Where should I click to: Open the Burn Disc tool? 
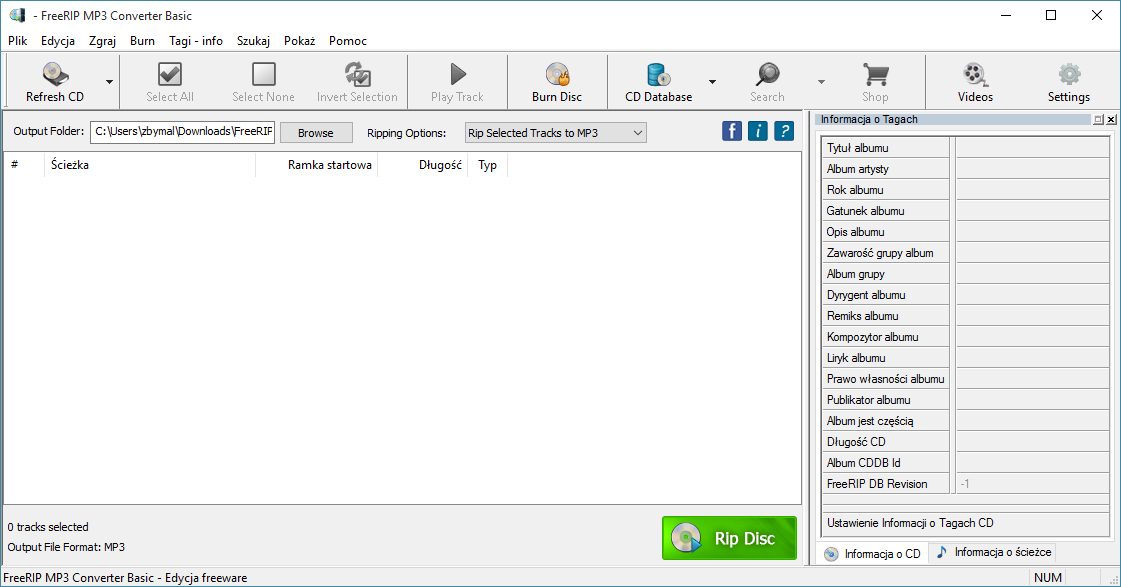557,82
